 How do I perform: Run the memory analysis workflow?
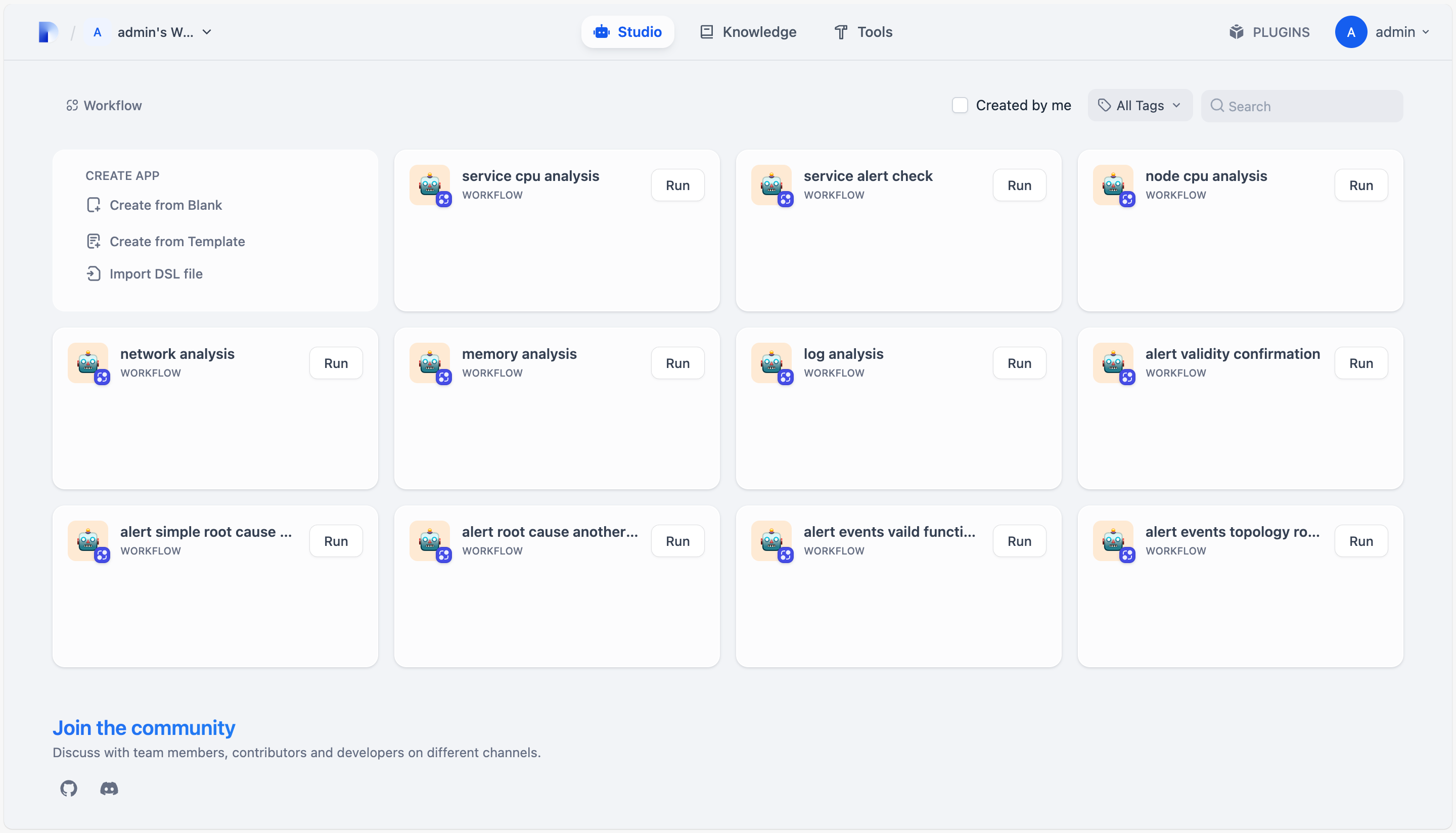pos(677,363)
